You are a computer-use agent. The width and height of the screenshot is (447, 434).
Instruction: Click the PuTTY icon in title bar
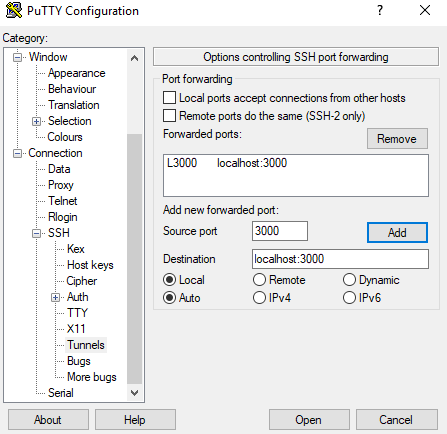point(14,11)
